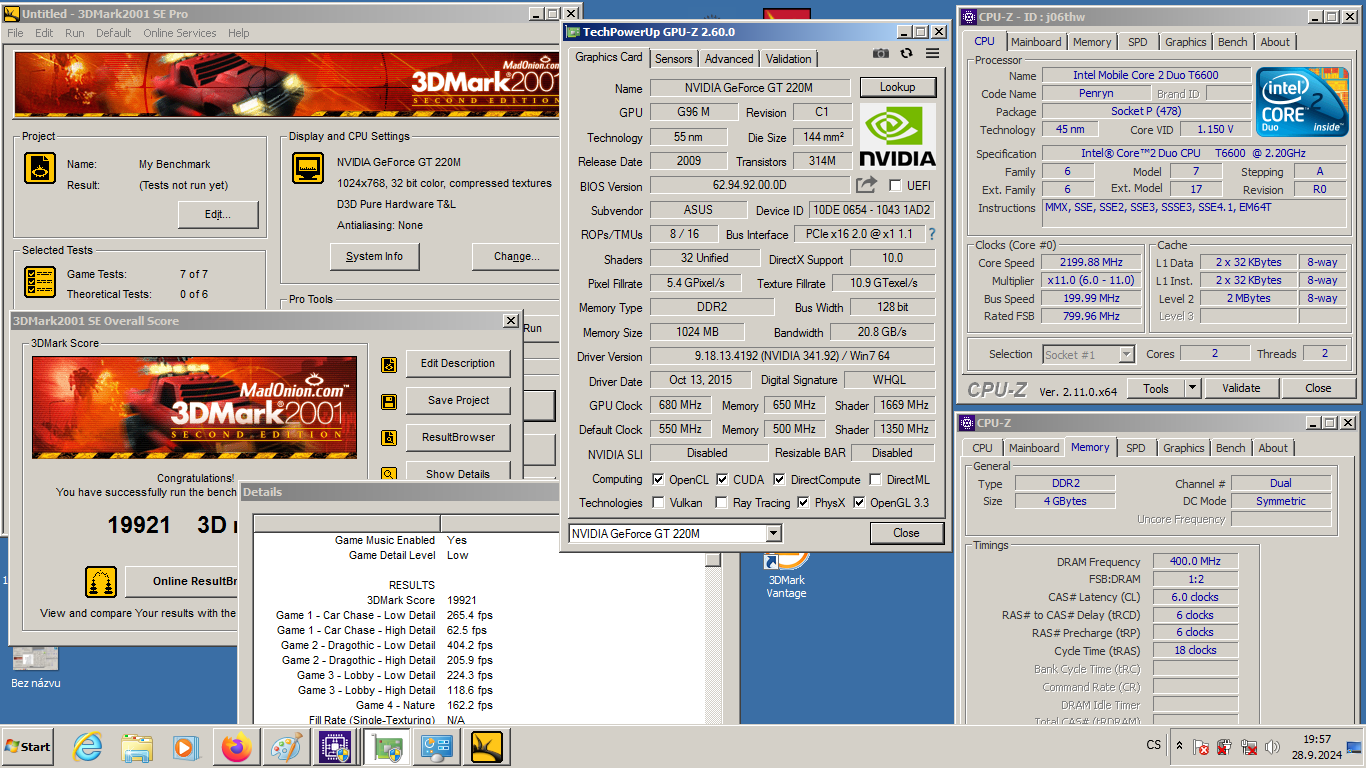Toggle the Ray Tracing checkbox
The image size is (1366, 768).
click(x=721, y=503)
